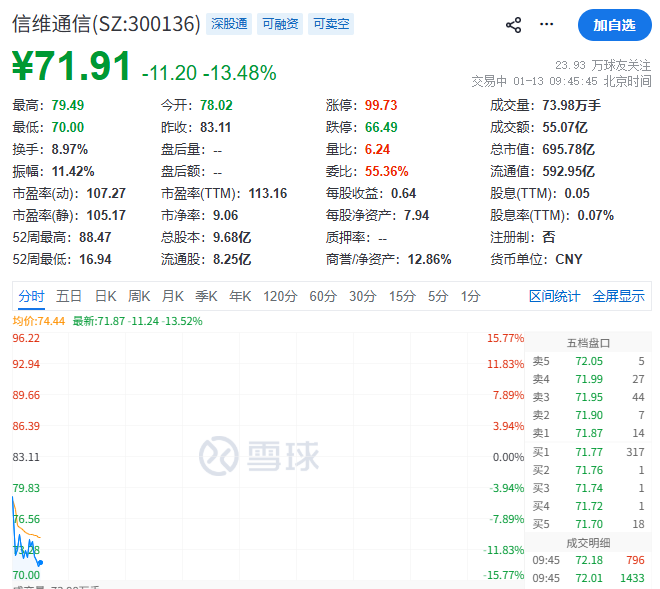Screen dimensions: 660x589
Task: Click the 52周最高 value 88.47
Action: click(x=95, y=237)
